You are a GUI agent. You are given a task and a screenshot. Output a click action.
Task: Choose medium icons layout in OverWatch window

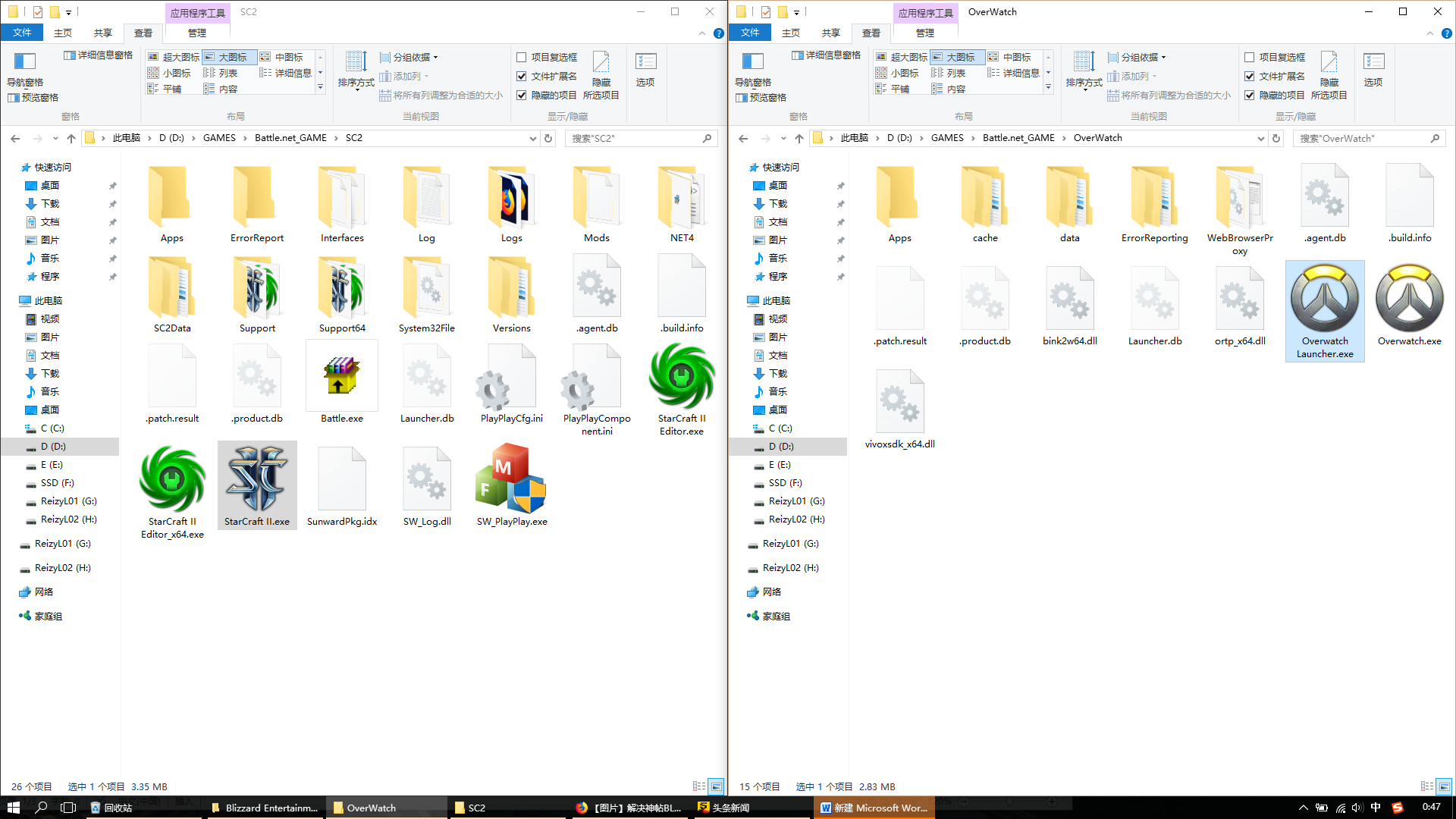coord(1009,57)
